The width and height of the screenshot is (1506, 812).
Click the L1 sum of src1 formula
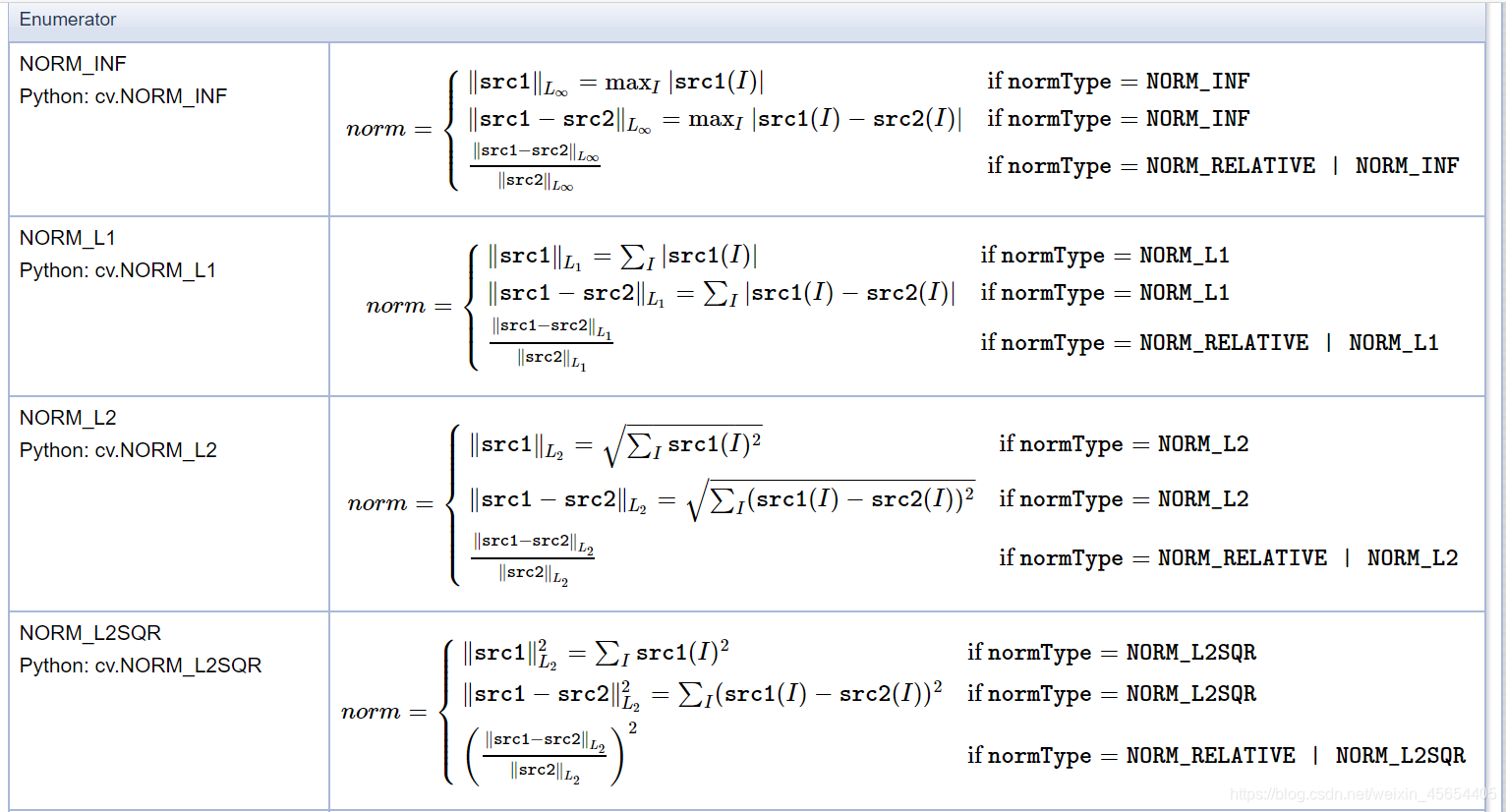(622, 258)
